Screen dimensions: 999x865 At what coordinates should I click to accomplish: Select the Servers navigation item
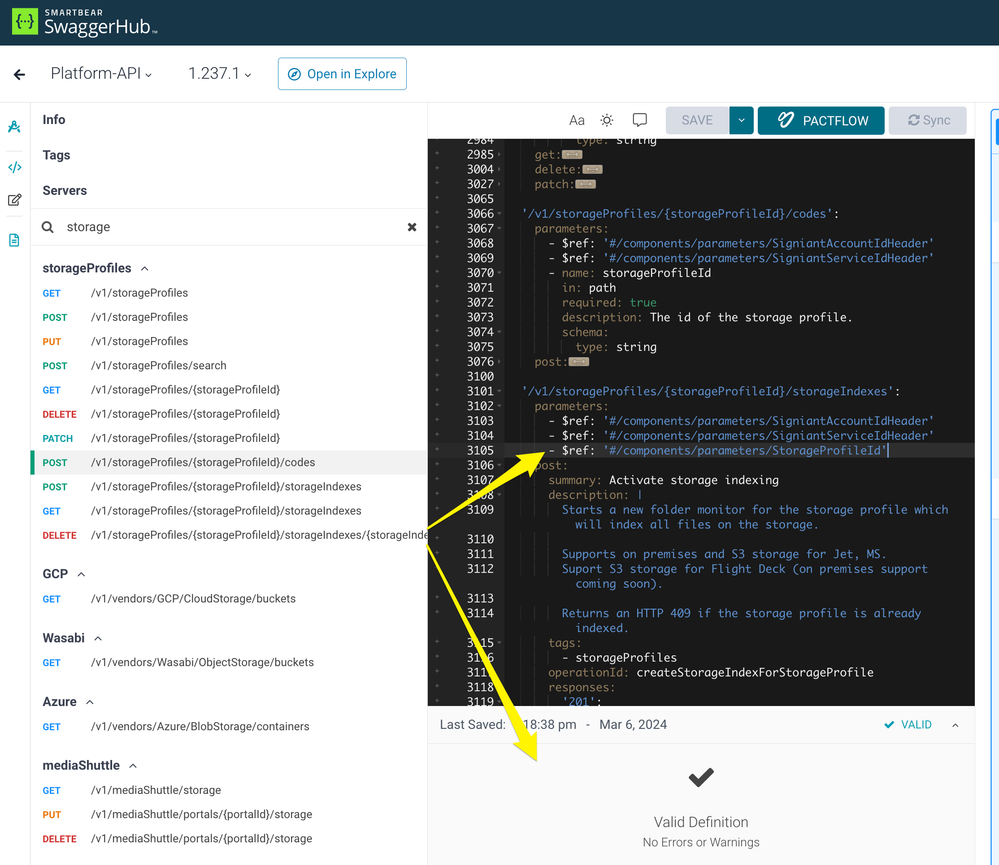[x=64, y=191]
